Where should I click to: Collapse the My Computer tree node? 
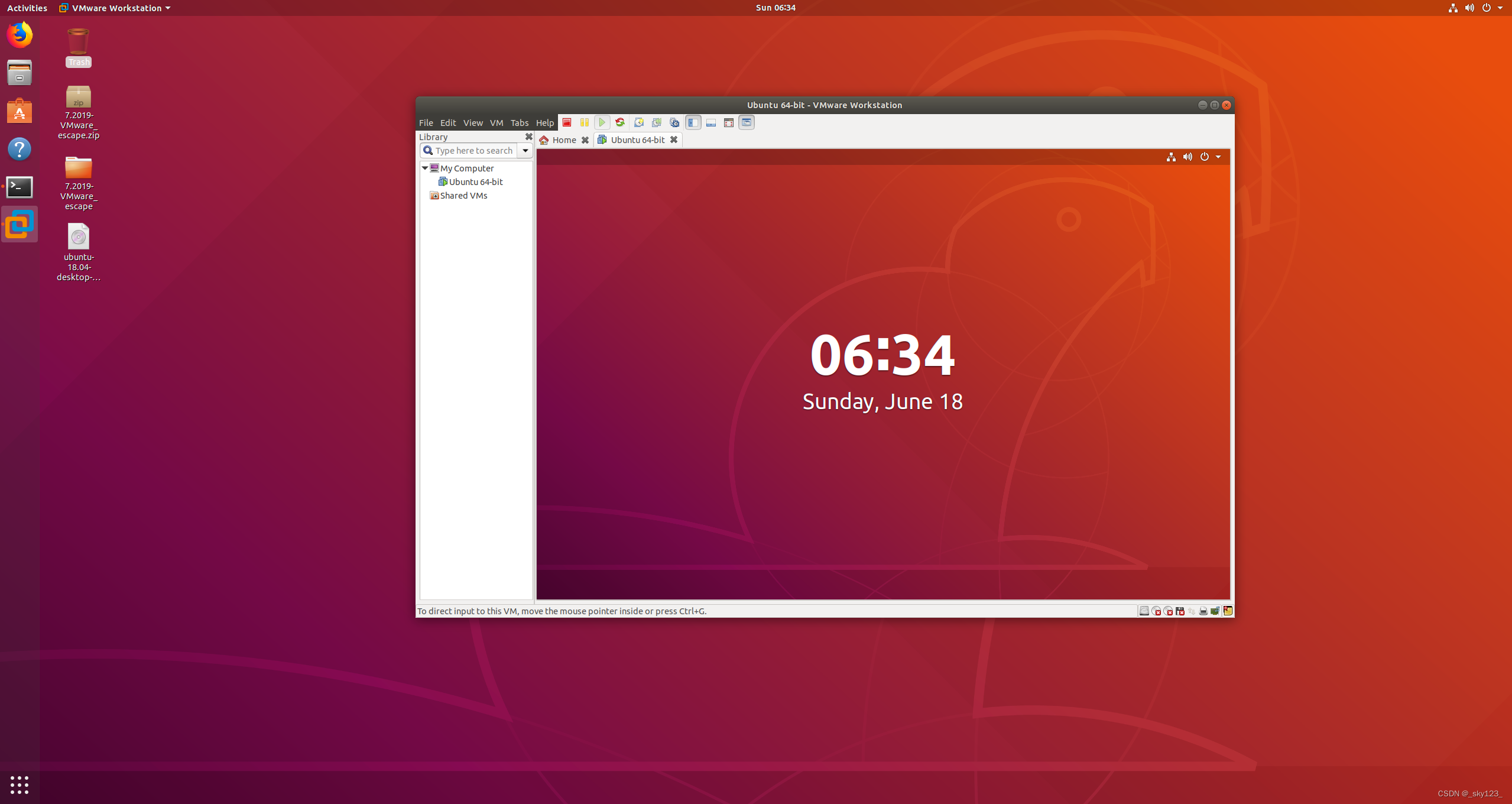[x=424, y=168]
